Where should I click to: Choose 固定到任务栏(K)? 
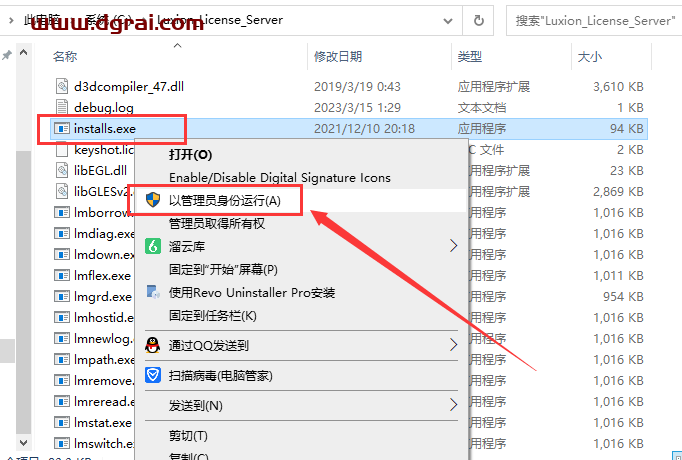point(213,316)
